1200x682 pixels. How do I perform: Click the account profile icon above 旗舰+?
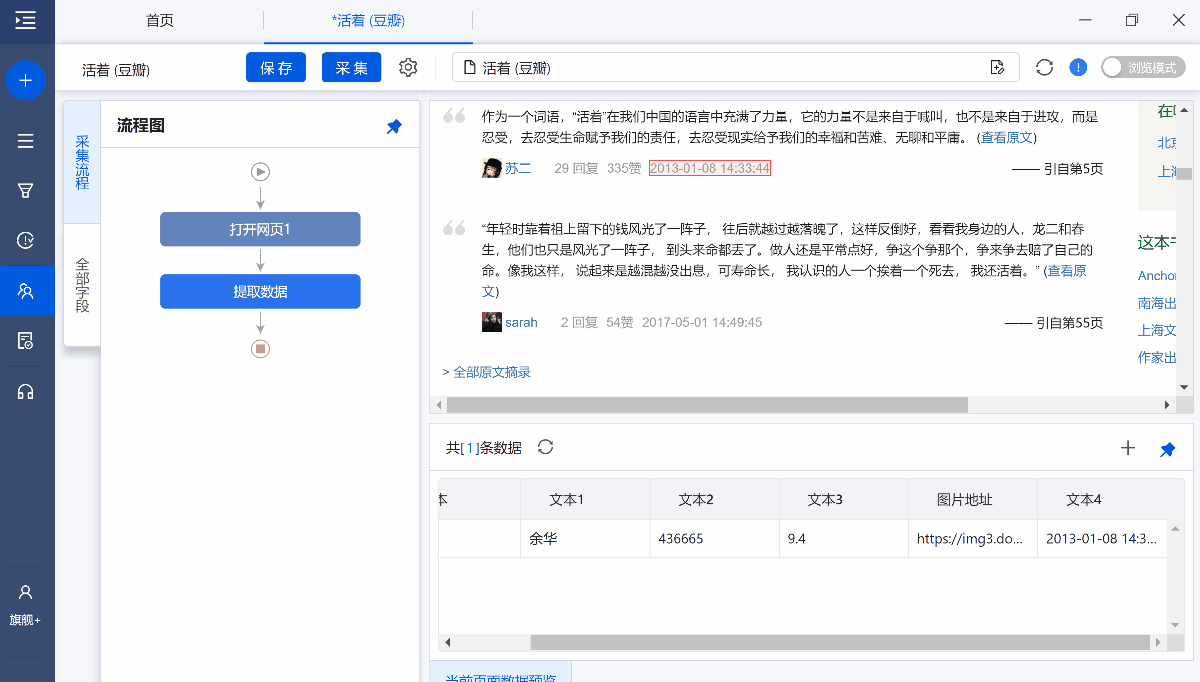pos(26,592)
